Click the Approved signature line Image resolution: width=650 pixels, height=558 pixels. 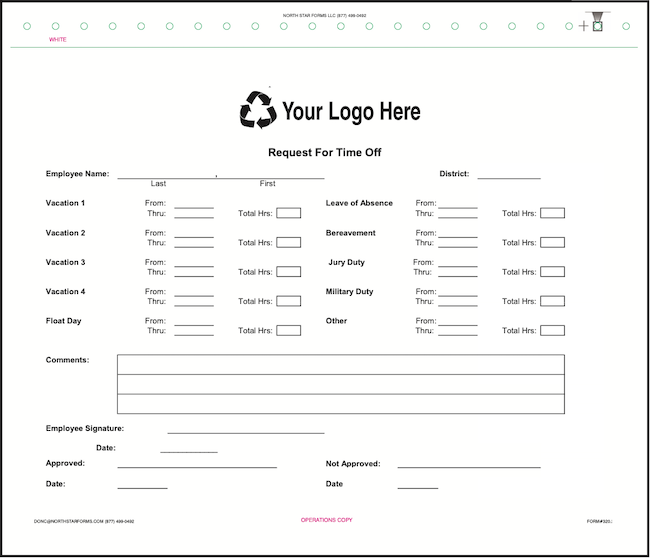pyautogui.click(x=197, y=464)
